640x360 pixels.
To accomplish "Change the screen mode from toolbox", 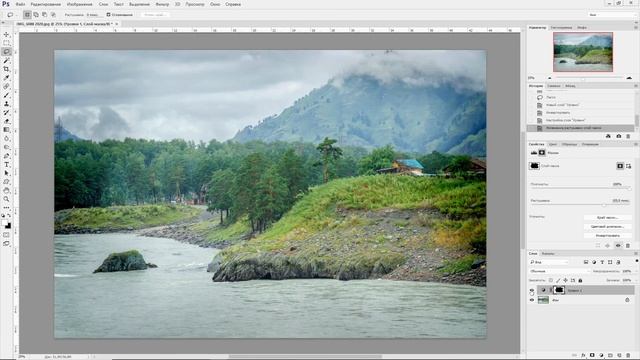I will click(x=7, y=243).
